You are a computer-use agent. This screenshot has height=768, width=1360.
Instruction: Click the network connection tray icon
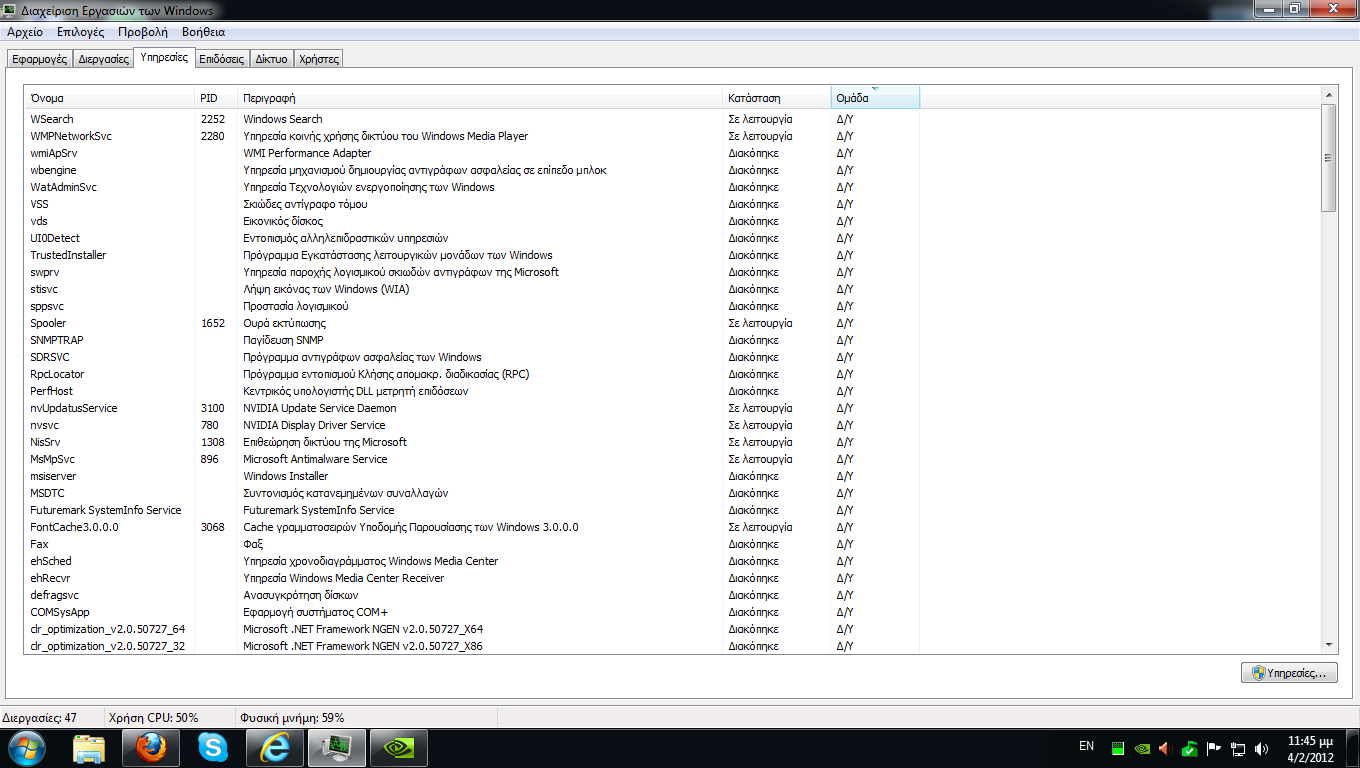click(1238, 748)
